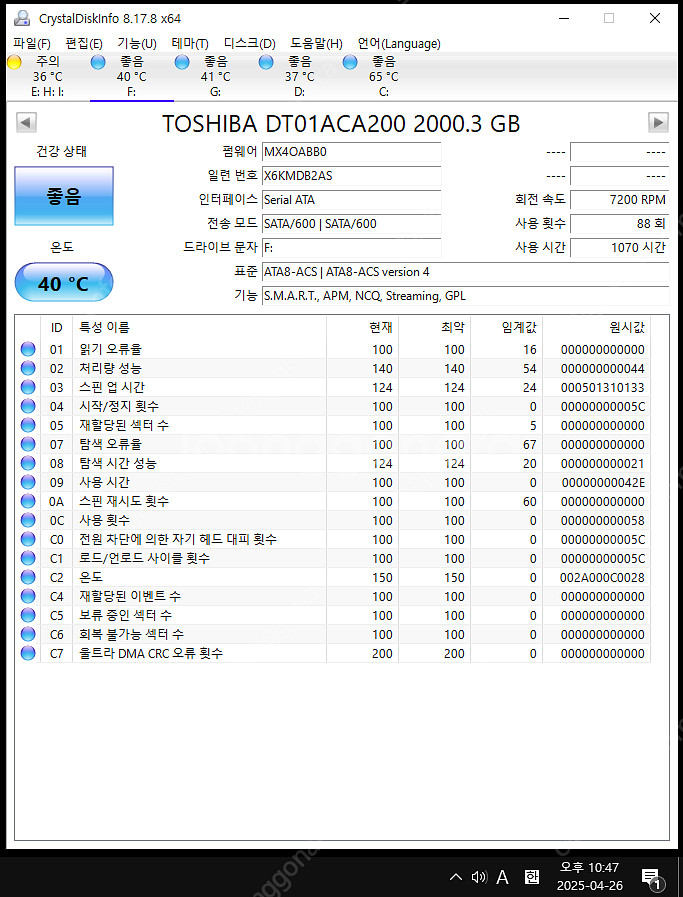Click the status orb for 09 사용 시간
Image resolution: width=683 pixels, height=897 pixels.
[x=27, y=482]
